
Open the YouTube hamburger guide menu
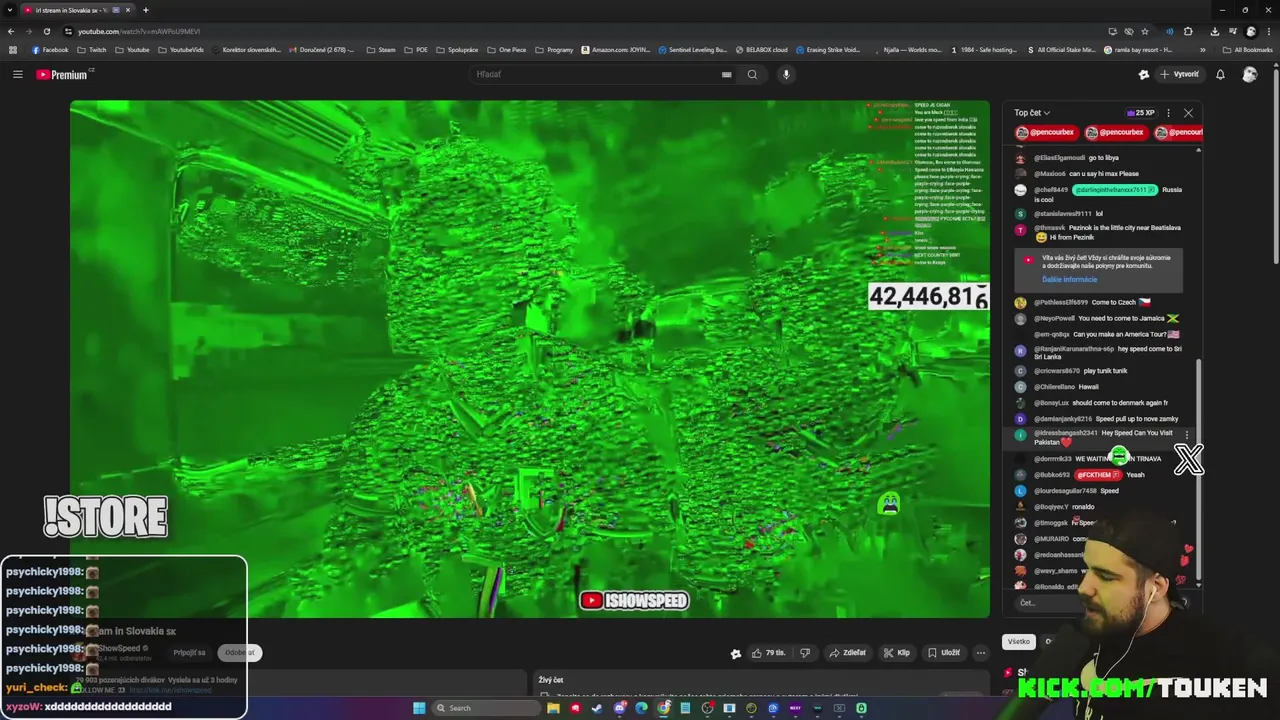click(x=17, y=74)
